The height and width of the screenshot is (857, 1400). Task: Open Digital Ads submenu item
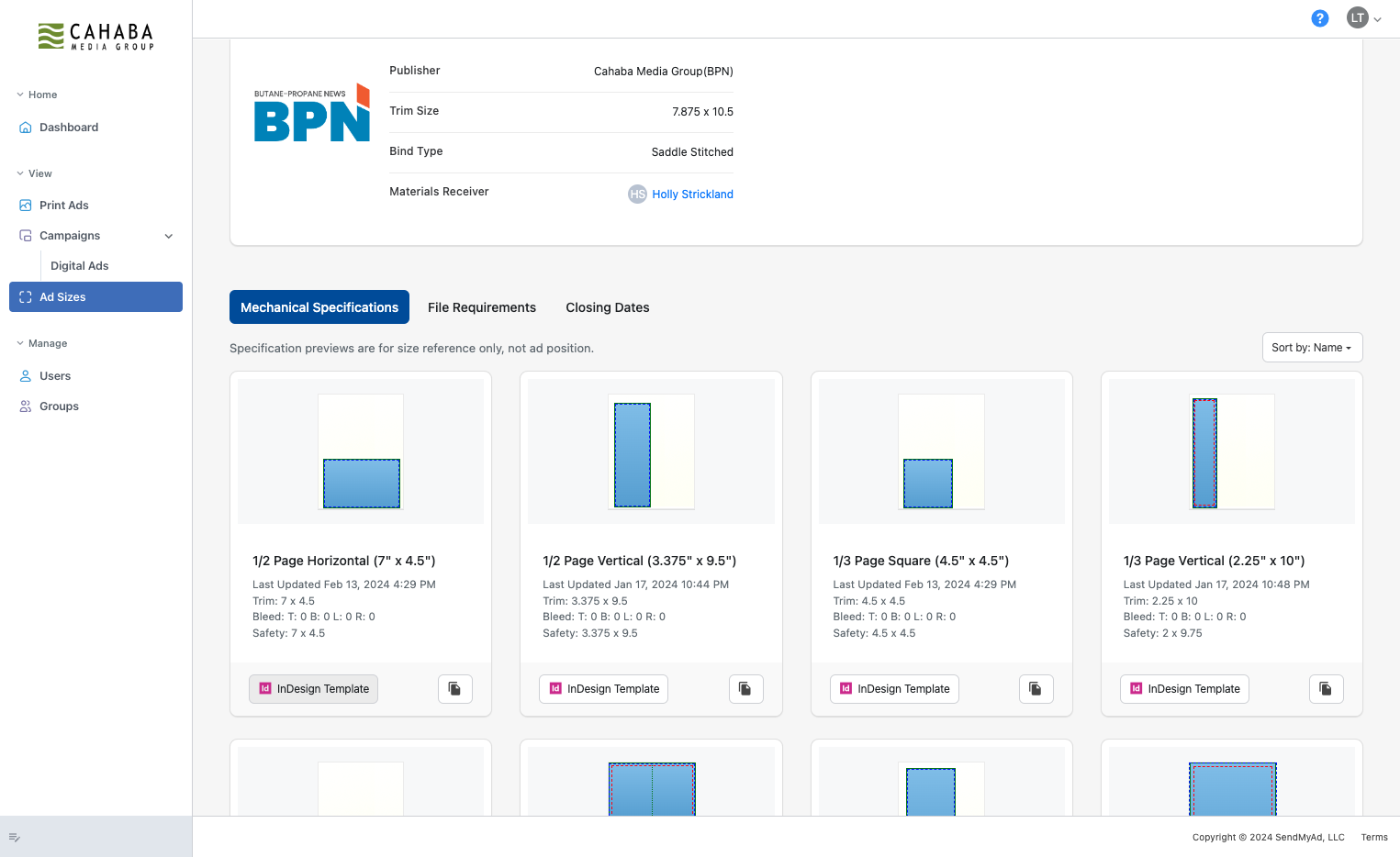coord(79,266)
